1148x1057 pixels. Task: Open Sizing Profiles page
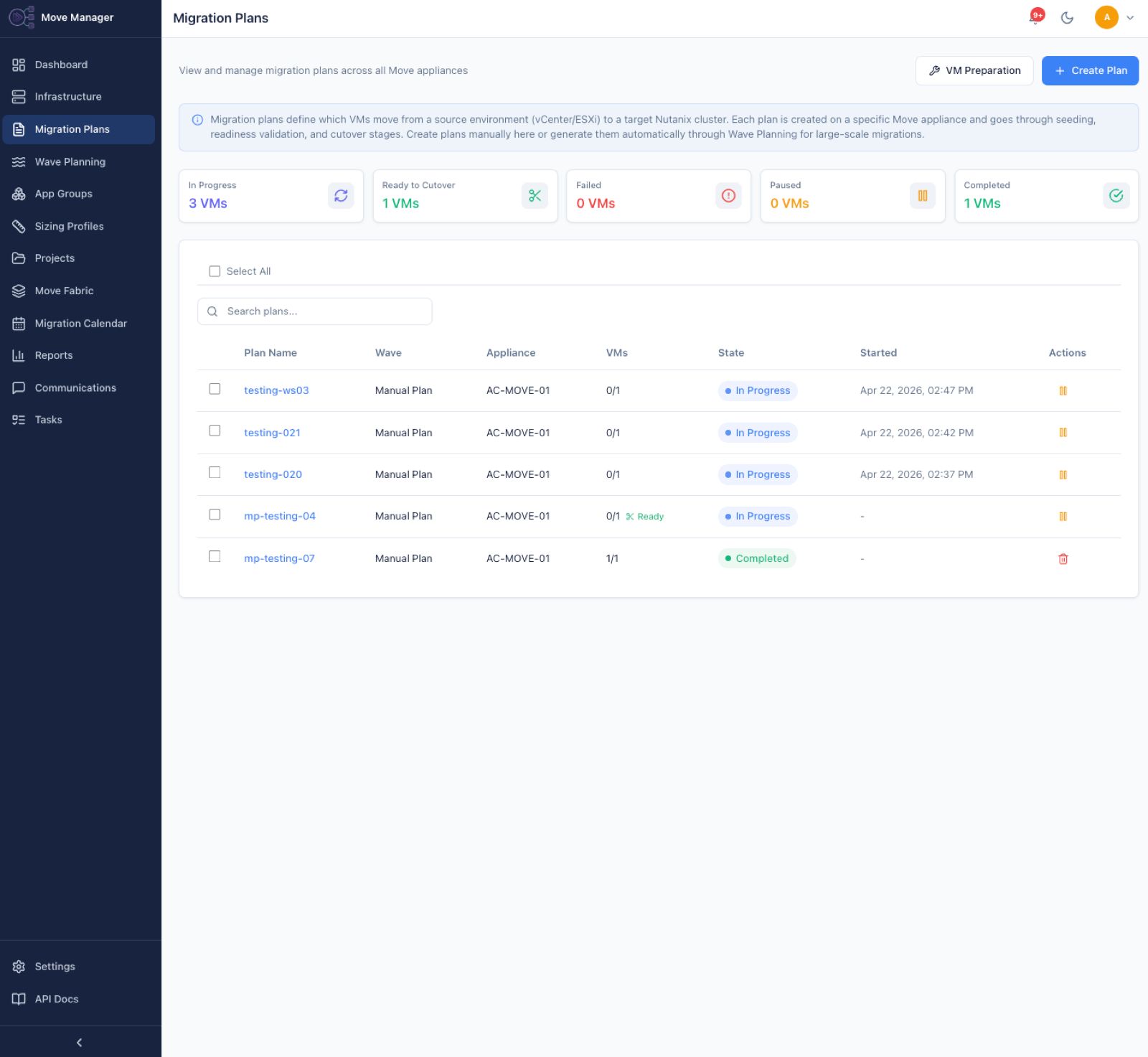click(79, 226)
